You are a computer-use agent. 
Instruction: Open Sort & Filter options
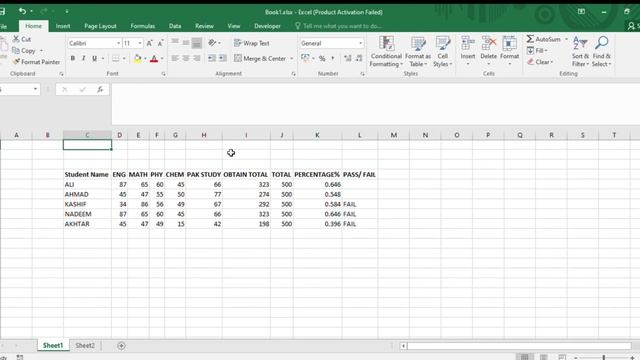[580, 51]
